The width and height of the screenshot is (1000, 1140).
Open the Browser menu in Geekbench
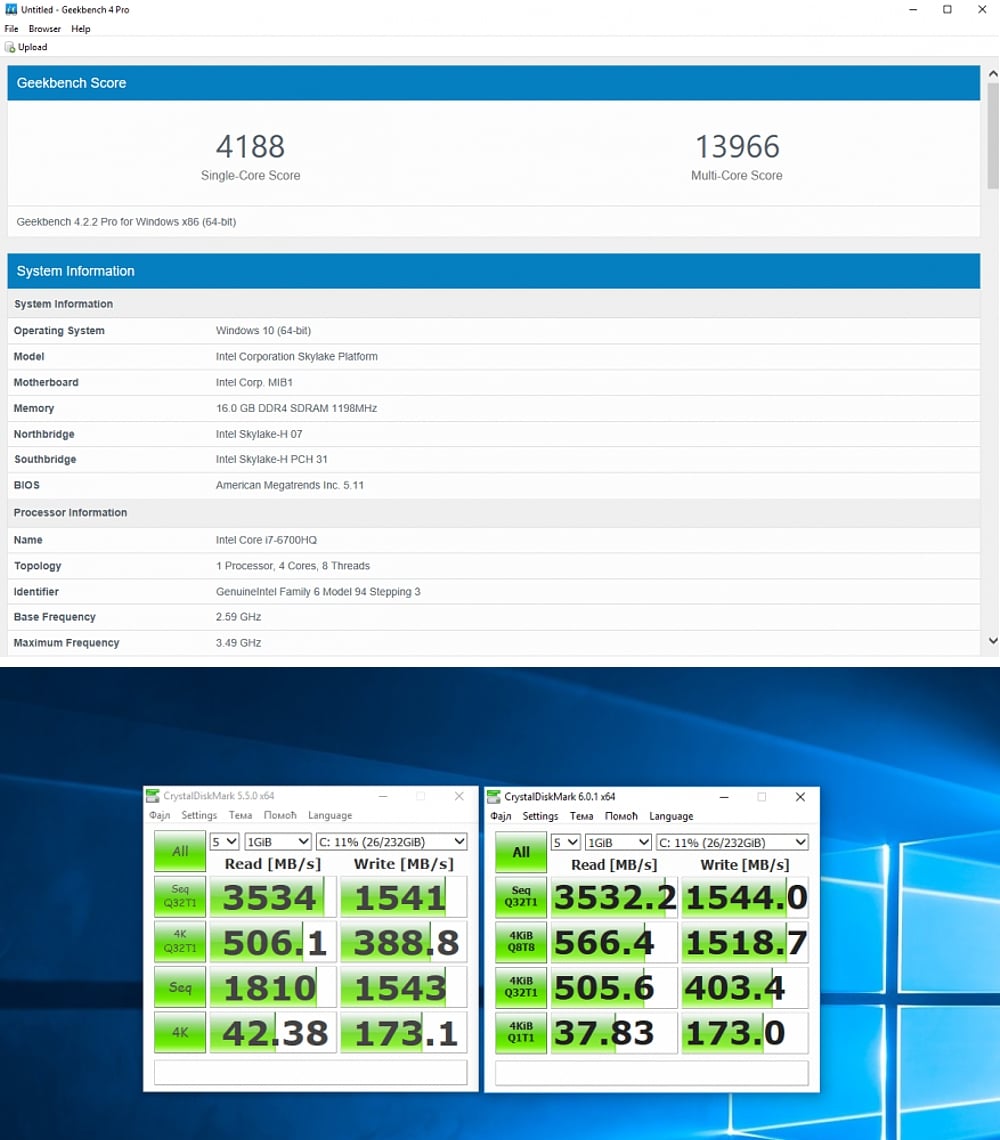pyautogui.click(x=44, y=29)
